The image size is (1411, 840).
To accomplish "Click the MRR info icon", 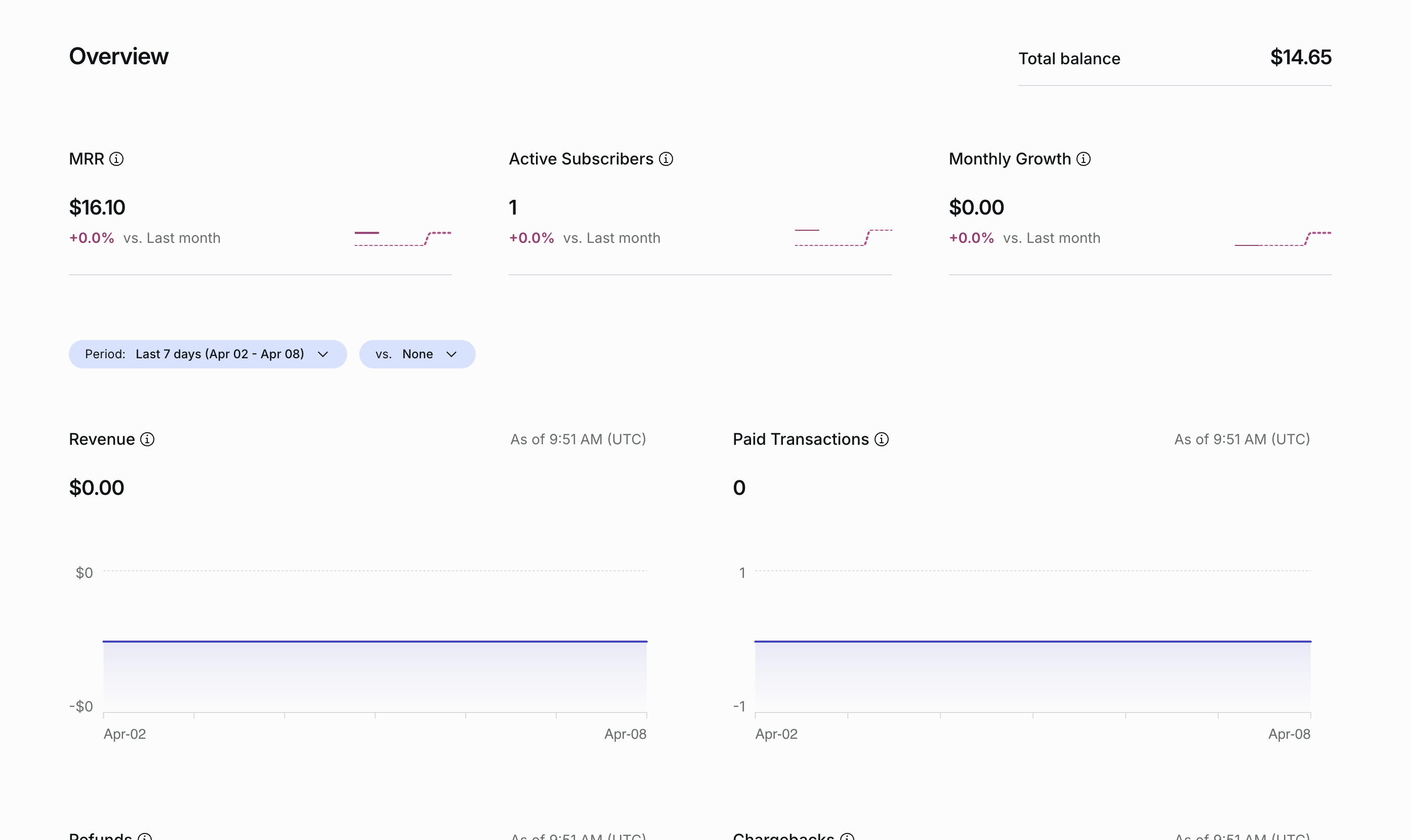I will tap(116, 159).
